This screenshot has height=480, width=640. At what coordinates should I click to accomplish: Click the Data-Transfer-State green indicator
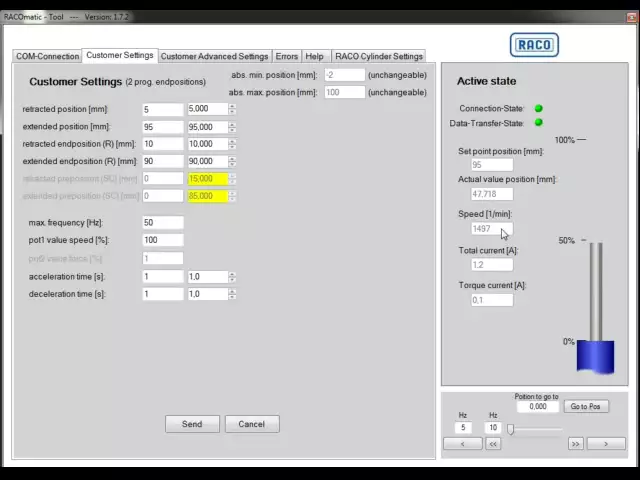tap(539, 123)
